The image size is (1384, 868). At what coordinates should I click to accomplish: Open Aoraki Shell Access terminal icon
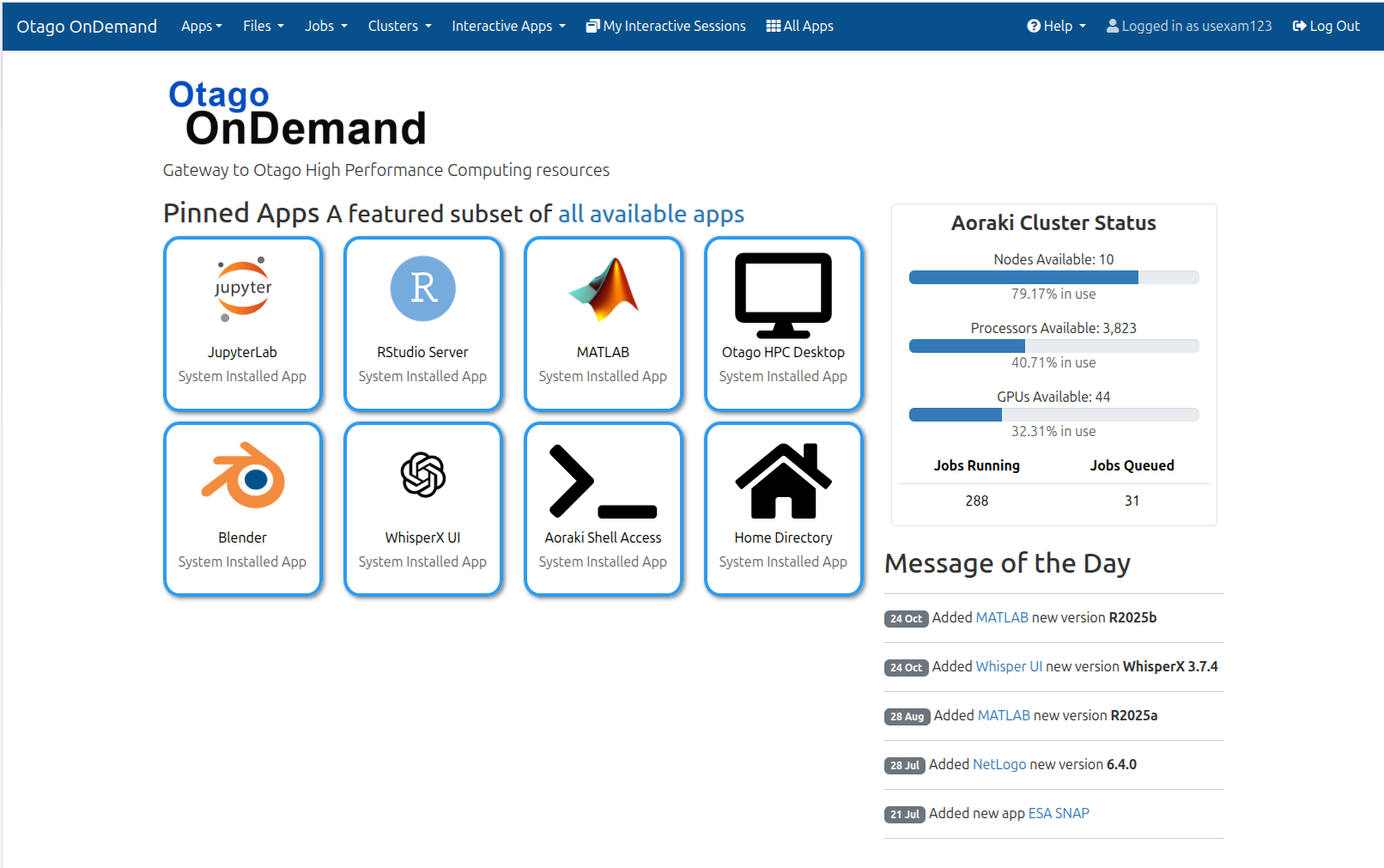tap(604, 481)
